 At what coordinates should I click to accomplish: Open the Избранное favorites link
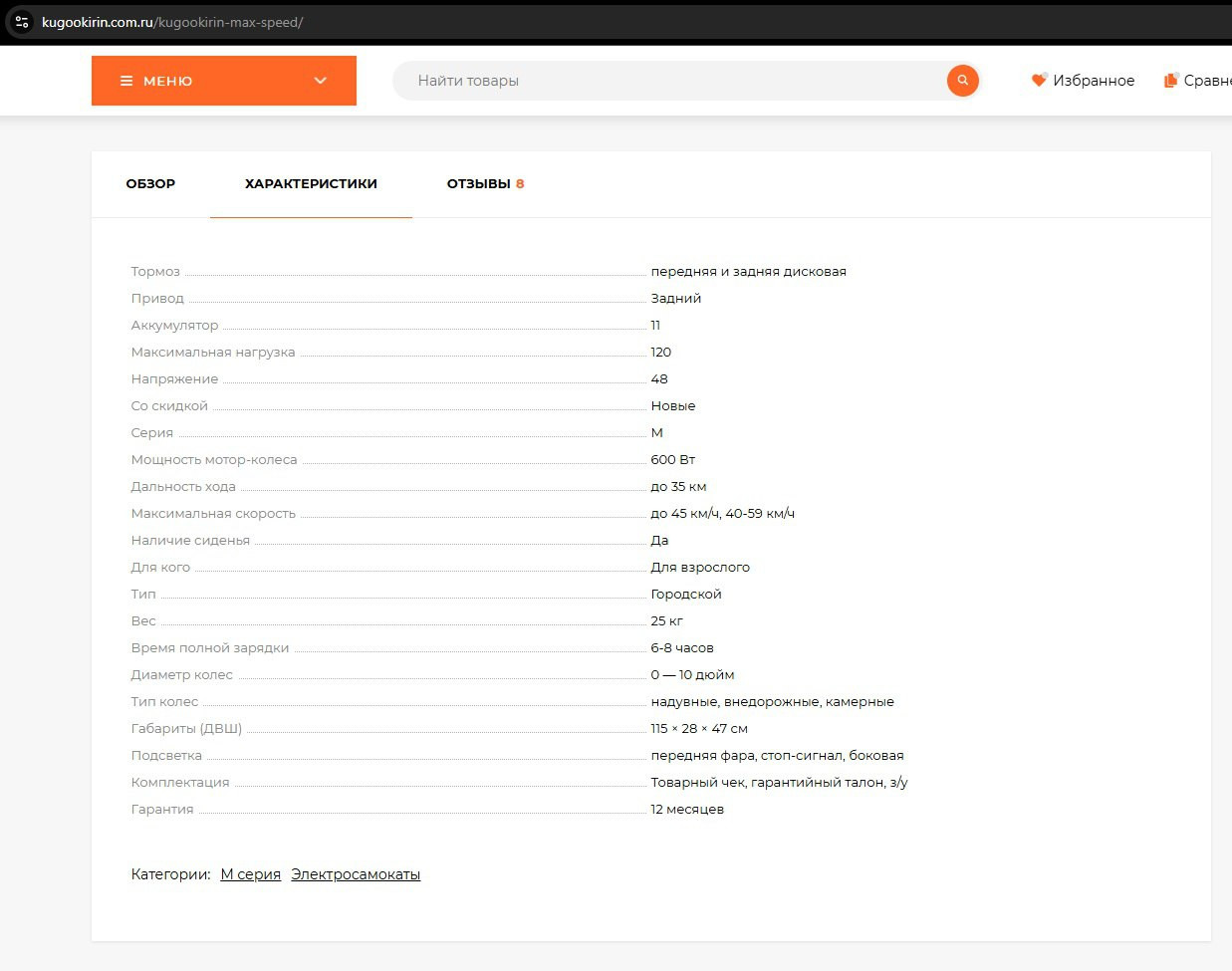(x=1093, y=81)
